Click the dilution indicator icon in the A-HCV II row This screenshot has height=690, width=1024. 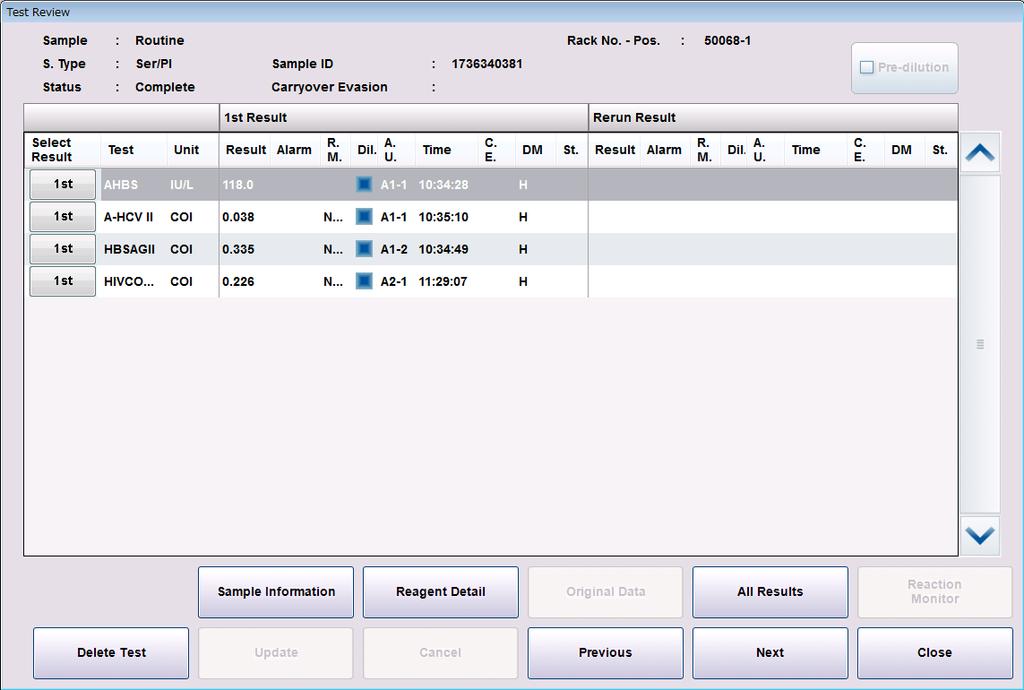click(x=364, y=217)
